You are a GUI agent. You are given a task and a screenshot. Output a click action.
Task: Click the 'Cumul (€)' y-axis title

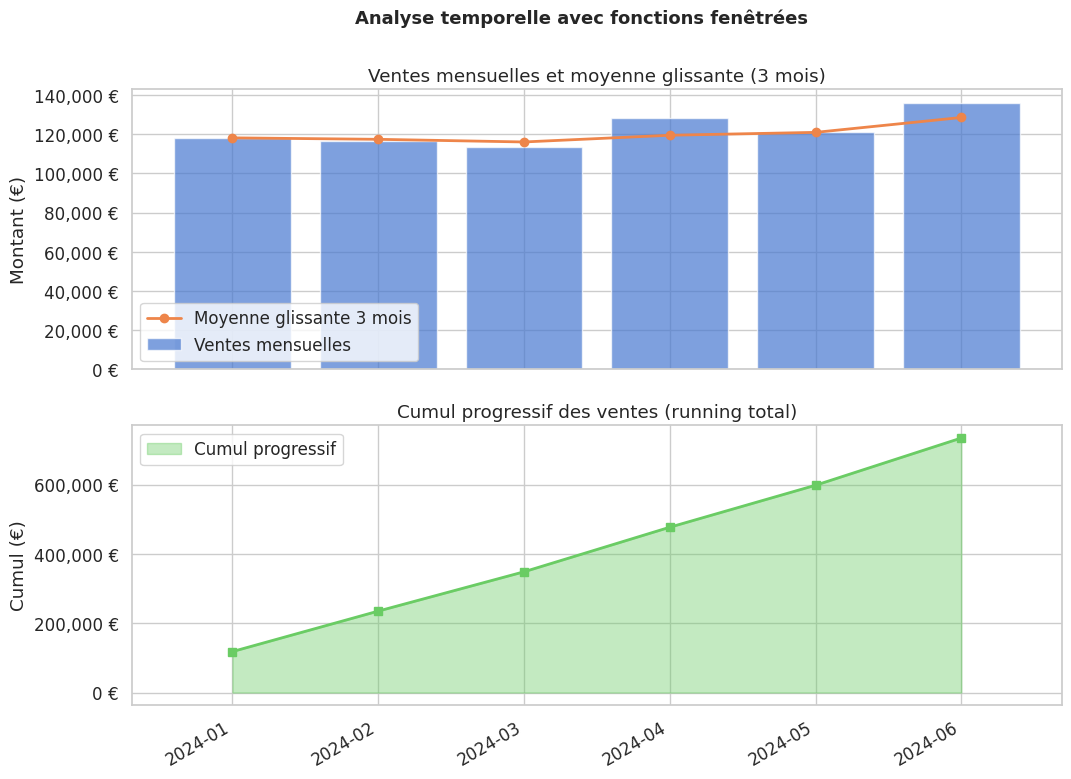point(17,565)
